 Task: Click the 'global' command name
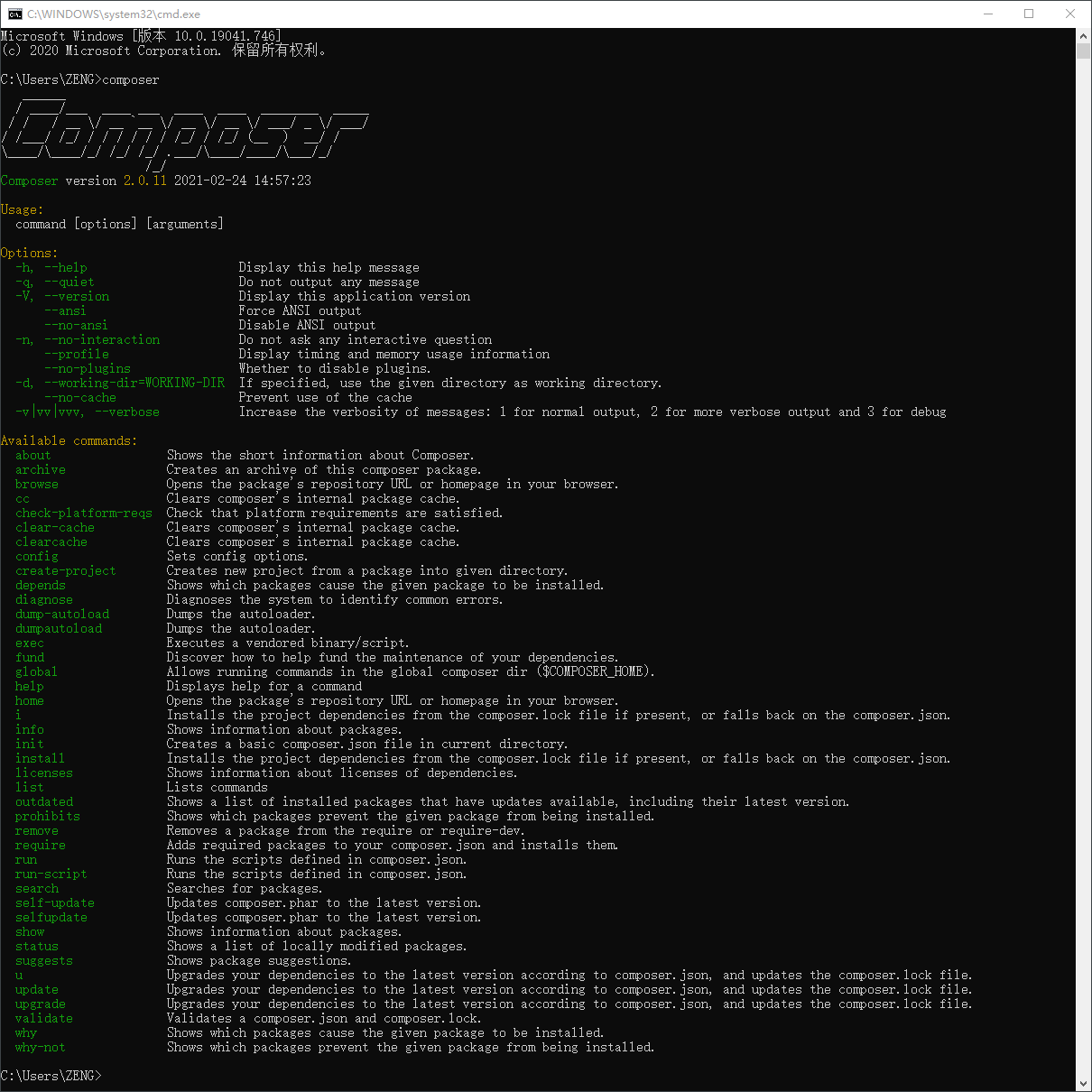(37, 671)
